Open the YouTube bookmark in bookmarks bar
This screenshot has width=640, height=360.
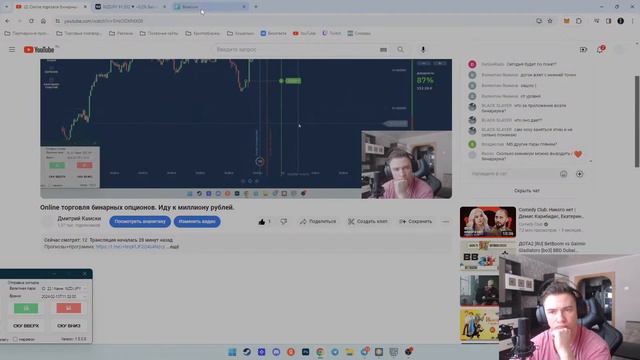pyautogui.click(x=304, y=33)
